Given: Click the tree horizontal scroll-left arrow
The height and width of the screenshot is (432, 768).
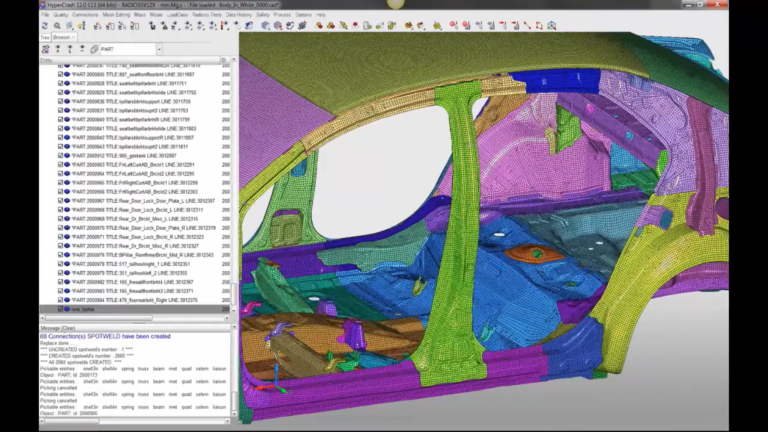Looking at the screenshot, I should [43, 318].
